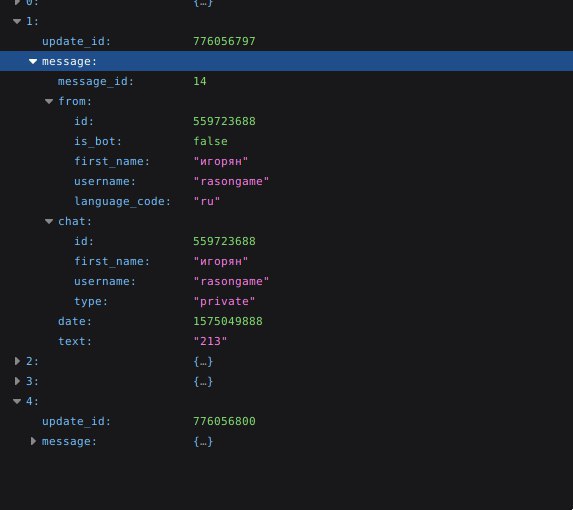
Task: Click the {…} preview of item 2
Action: coord(203,361)
